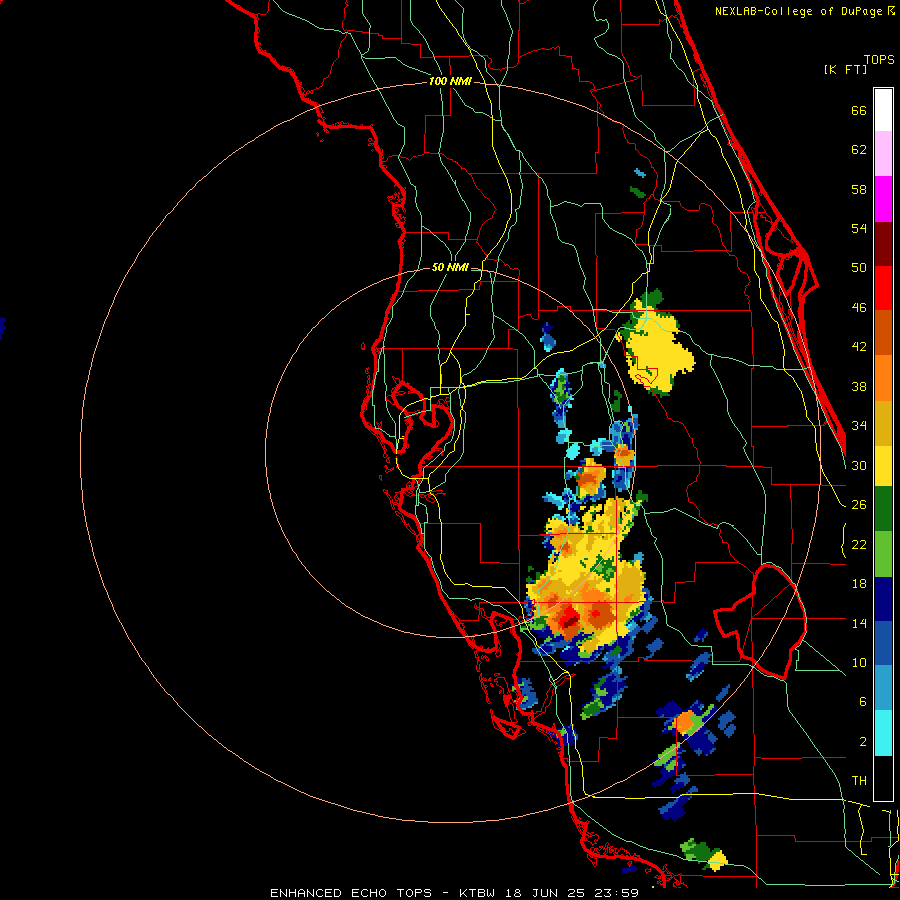Click the light green 22 kft legend swatch
This screenshot has height=900, width=900.
[883, 554]
